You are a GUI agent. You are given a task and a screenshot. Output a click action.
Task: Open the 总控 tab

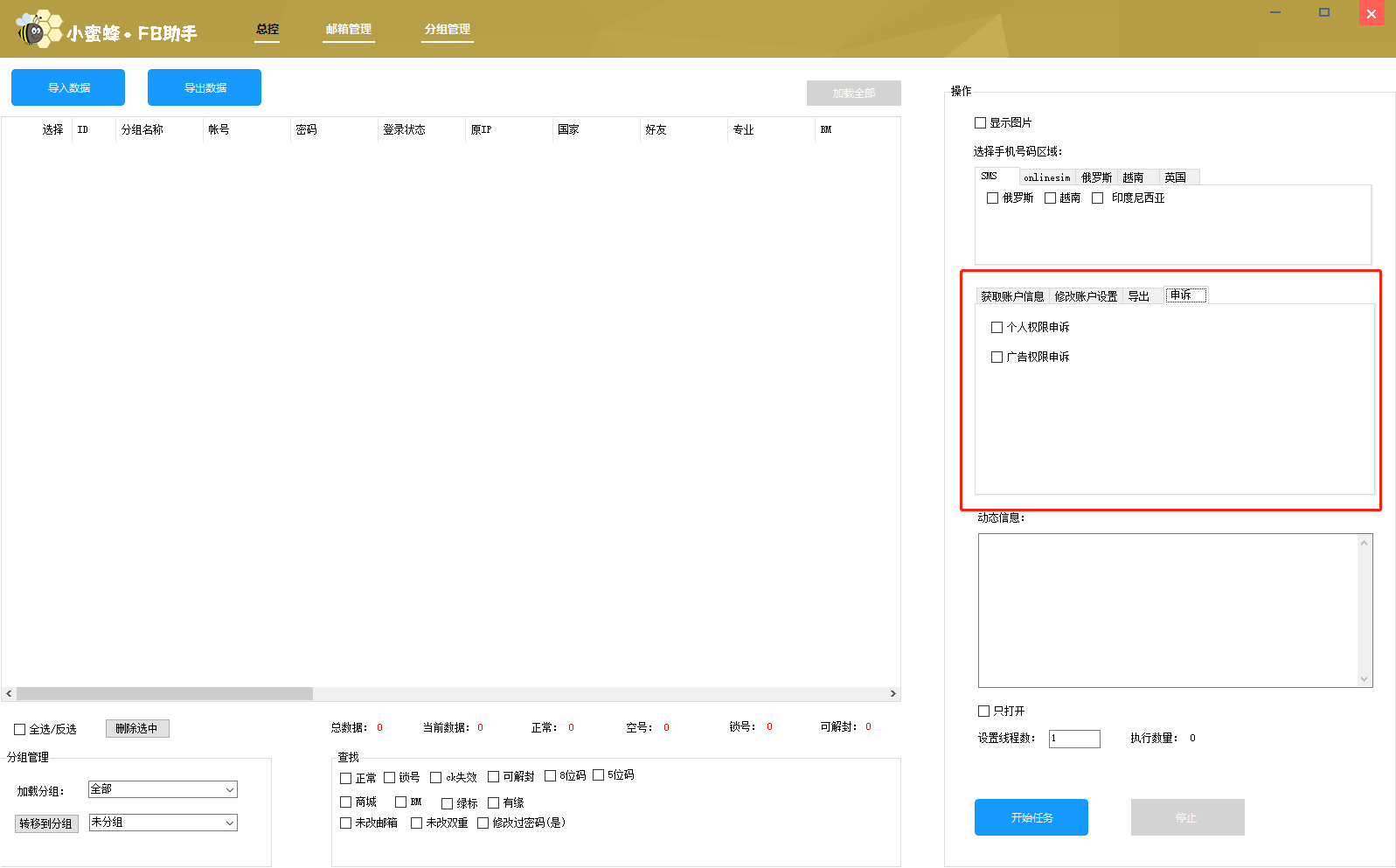coord(267,30)
